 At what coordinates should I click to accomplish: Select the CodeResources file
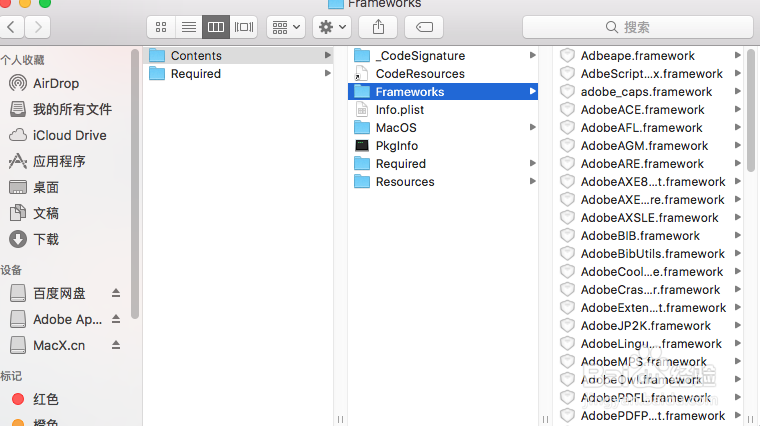tap(443, 74)
